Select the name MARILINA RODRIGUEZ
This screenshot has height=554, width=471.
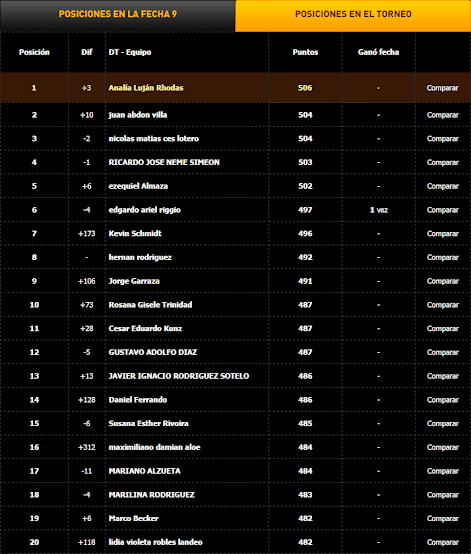coord(152,495)
